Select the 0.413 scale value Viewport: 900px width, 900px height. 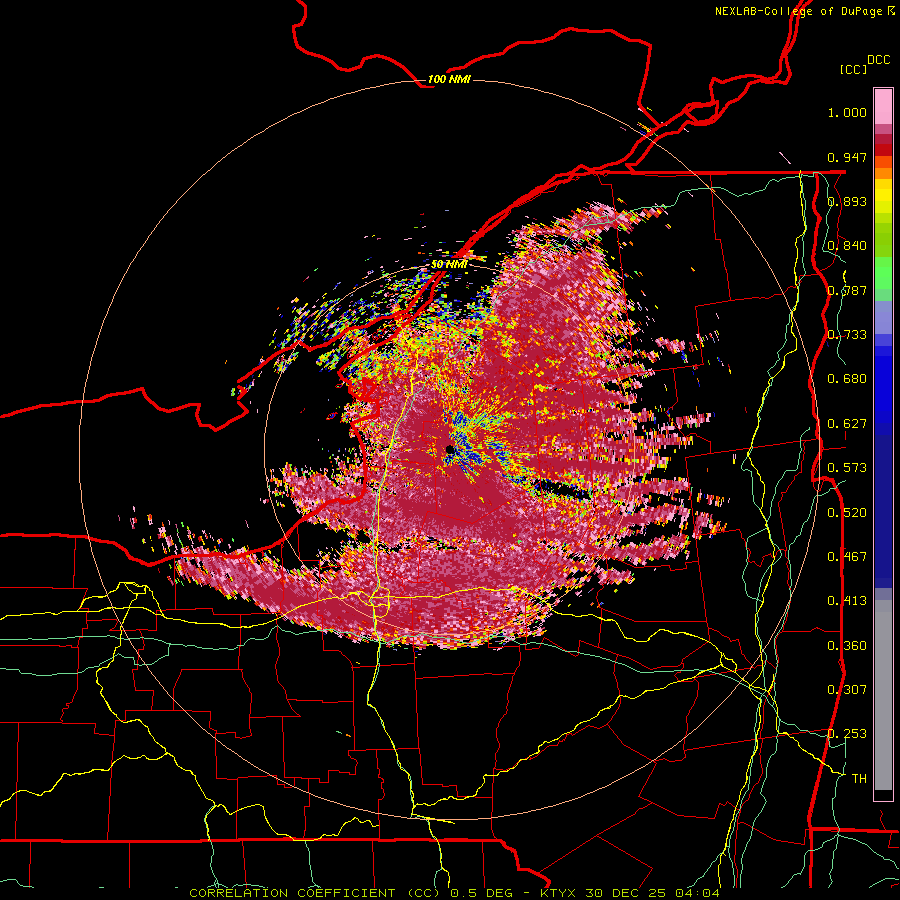[x=847, y=601]
